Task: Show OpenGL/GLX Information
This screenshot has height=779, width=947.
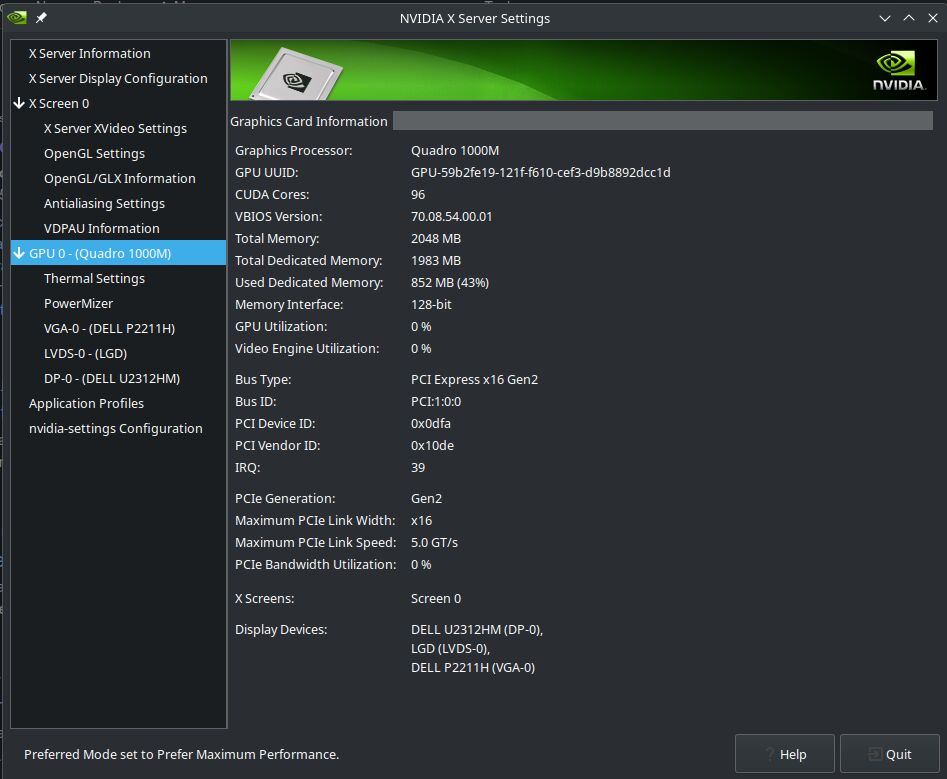Action: [x=120, y=179]
